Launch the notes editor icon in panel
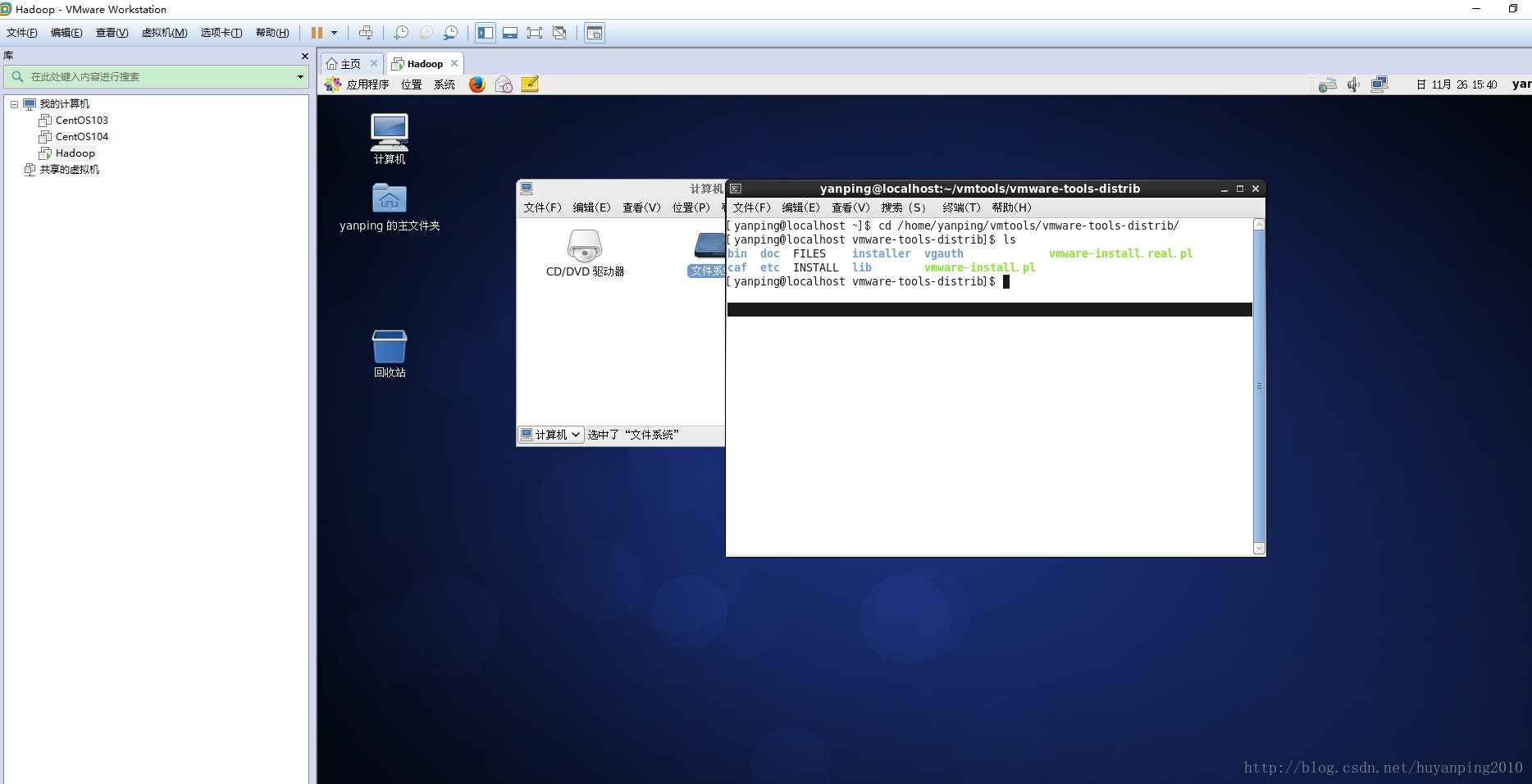Image resolution: width=1532 pixels, height=784 pixels. (530, 84)
